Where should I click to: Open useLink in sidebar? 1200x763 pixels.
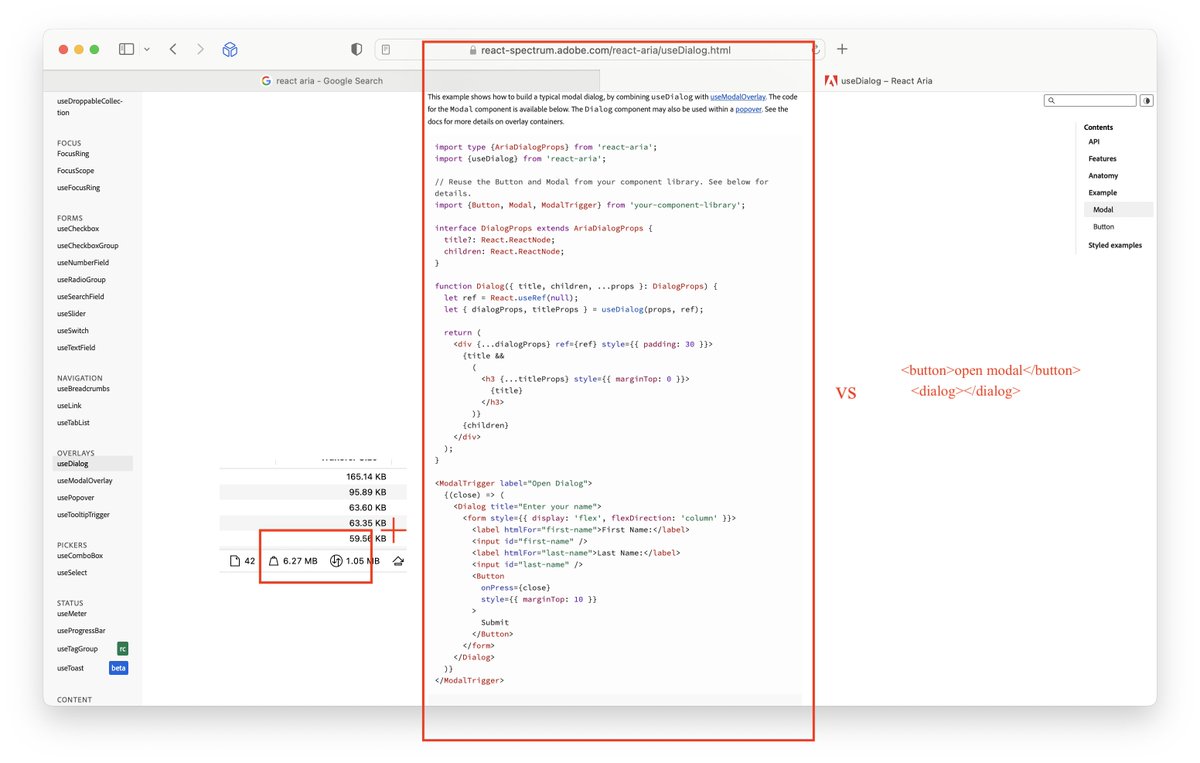pos(69,406)
